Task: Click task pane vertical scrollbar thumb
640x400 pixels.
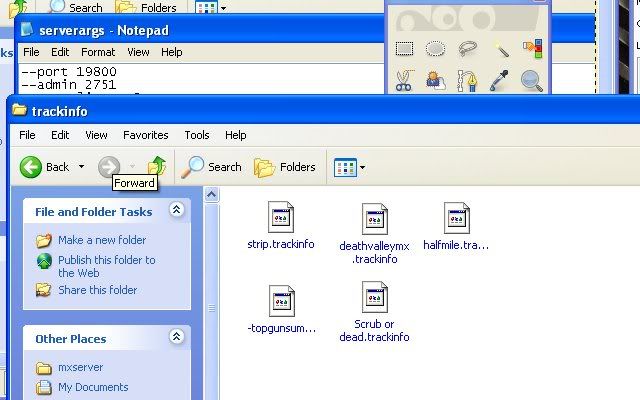Action: (x=211, y=308)
